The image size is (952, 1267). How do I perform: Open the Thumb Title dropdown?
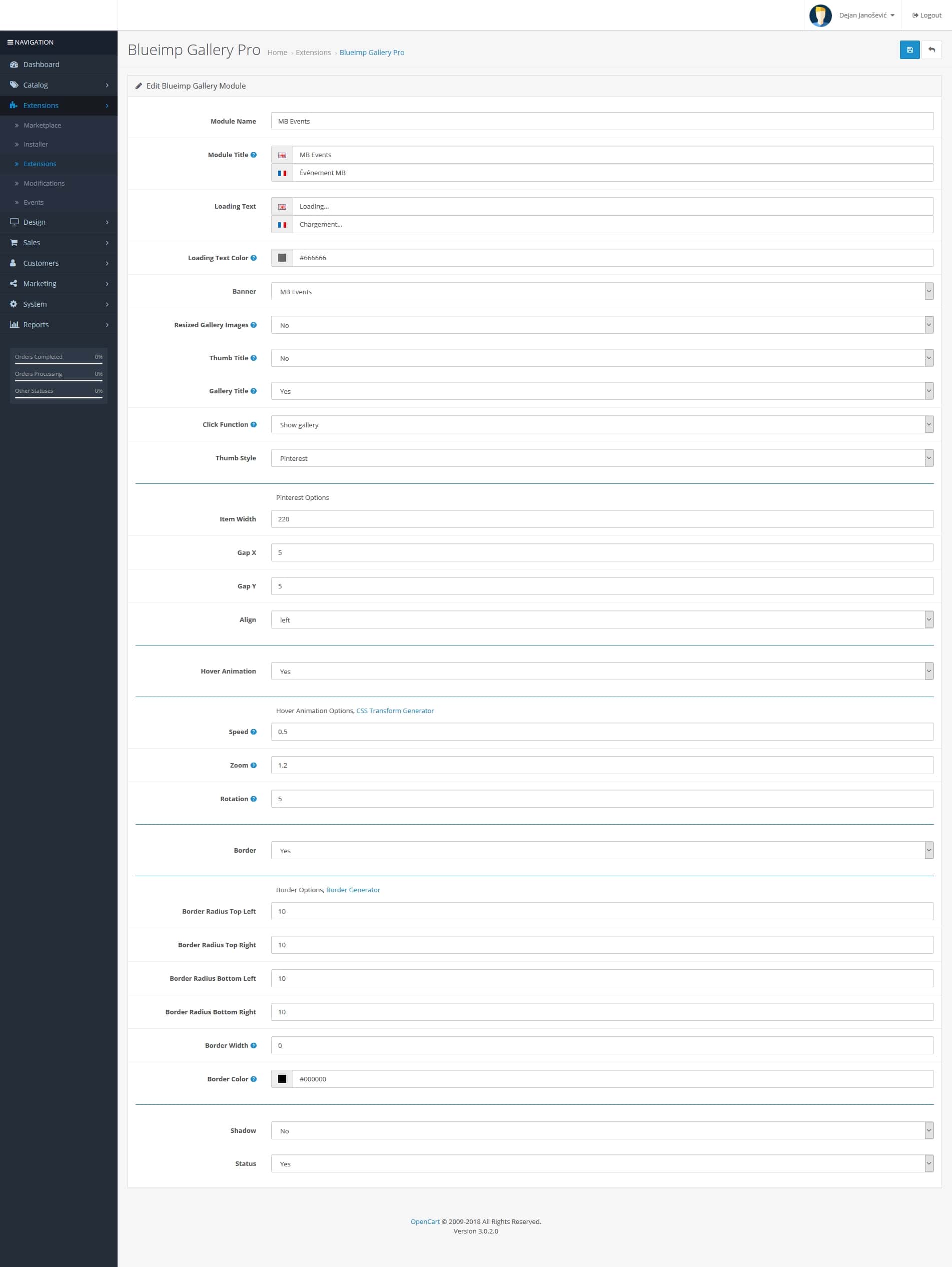click(x=602, y=359)
